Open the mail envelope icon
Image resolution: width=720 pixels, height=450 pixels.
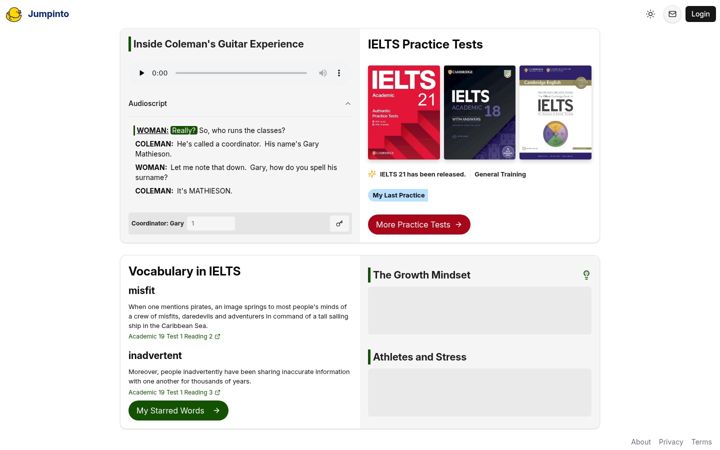pos(672,14)
